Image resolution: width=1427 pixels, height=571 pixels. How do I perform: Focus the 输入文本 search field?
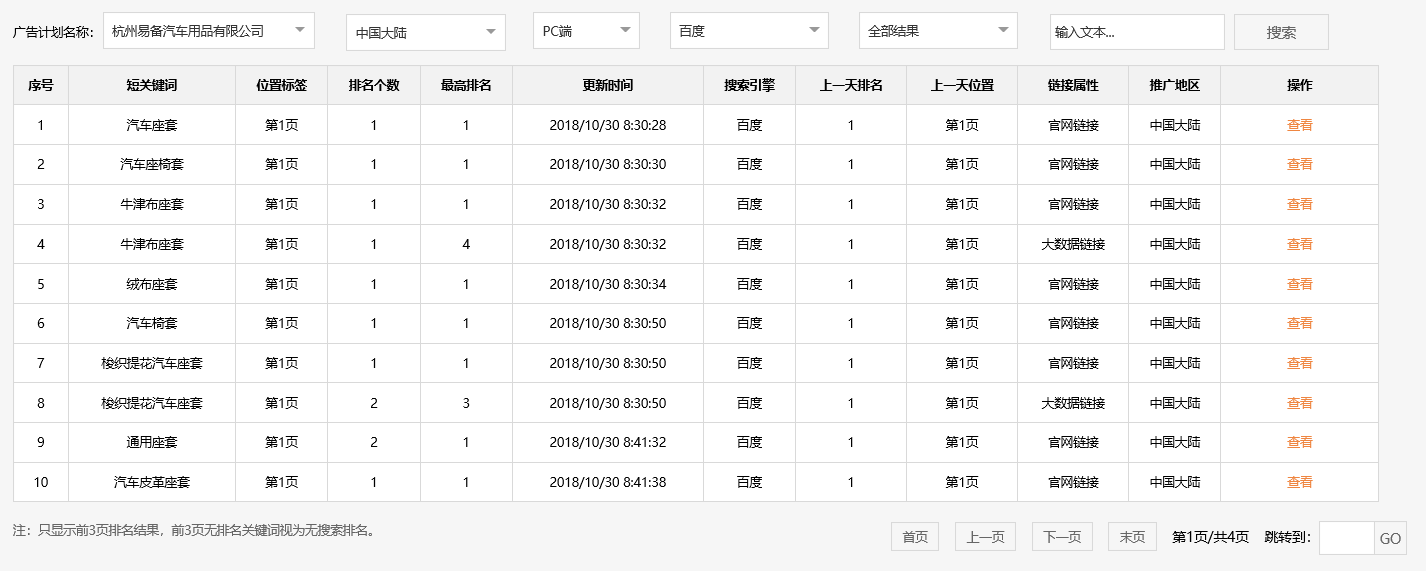1137,32
